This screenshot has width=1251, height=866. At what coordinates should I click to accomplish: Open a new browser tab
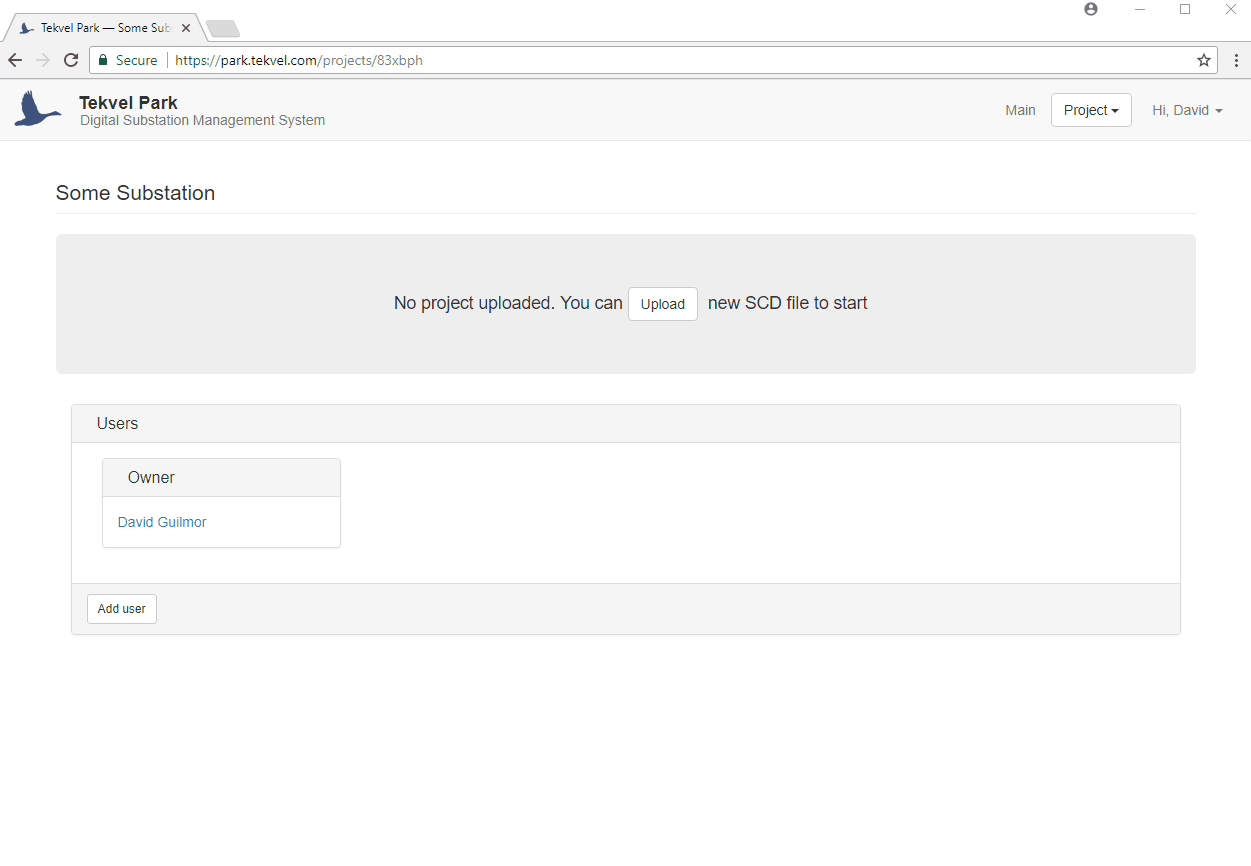(x=222, y=28)
